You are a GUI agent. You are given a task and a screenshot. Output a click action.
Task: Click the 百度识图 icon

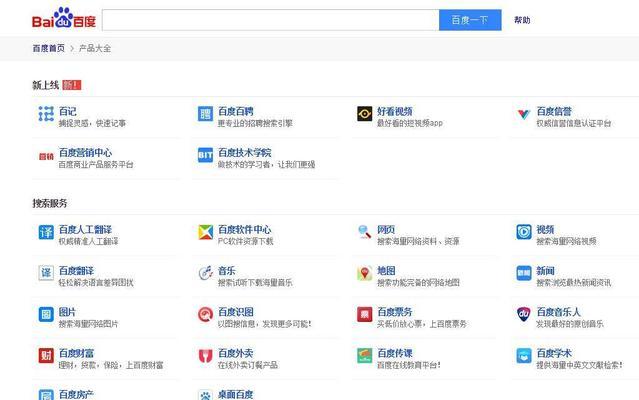205,314
